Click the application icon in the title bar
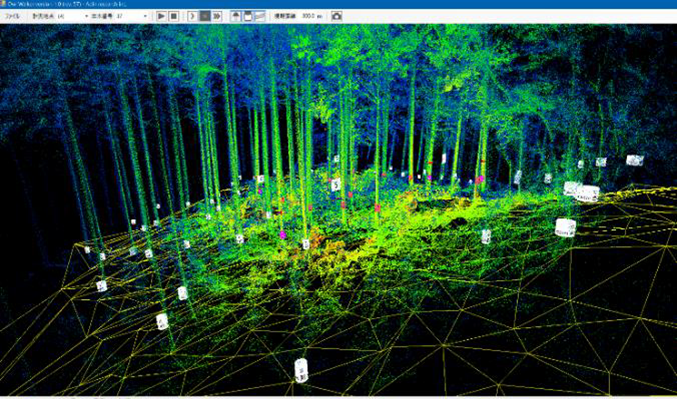This screenshot has width=677, height=399. 3,4
